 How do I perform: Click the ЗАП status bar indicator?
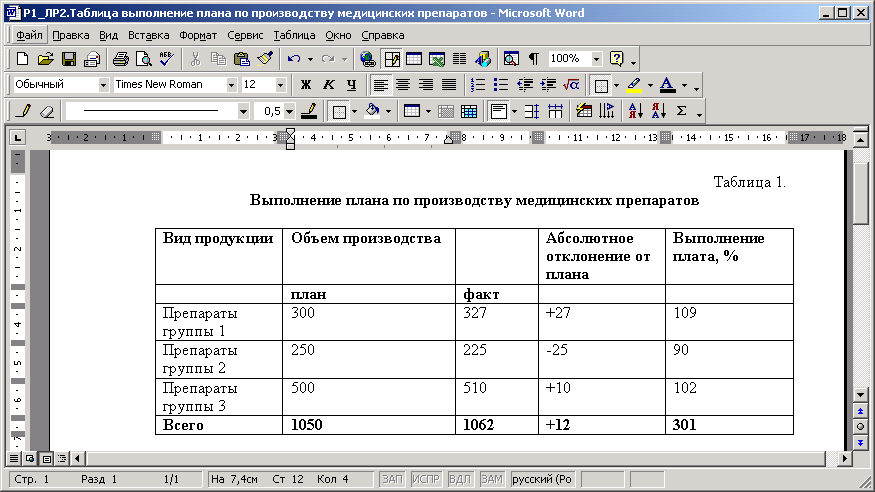tap(392, 479)
